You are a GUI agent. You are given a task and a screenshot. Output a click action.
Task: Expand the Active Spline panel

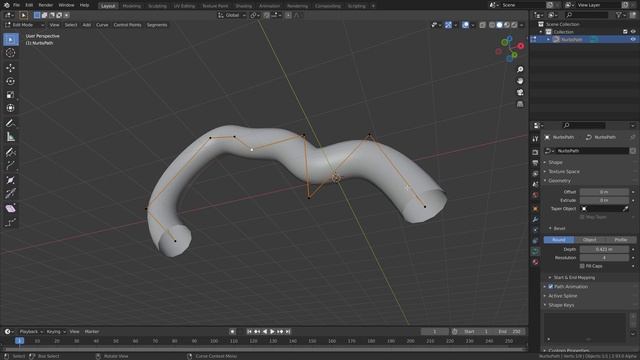pos(562,296)
